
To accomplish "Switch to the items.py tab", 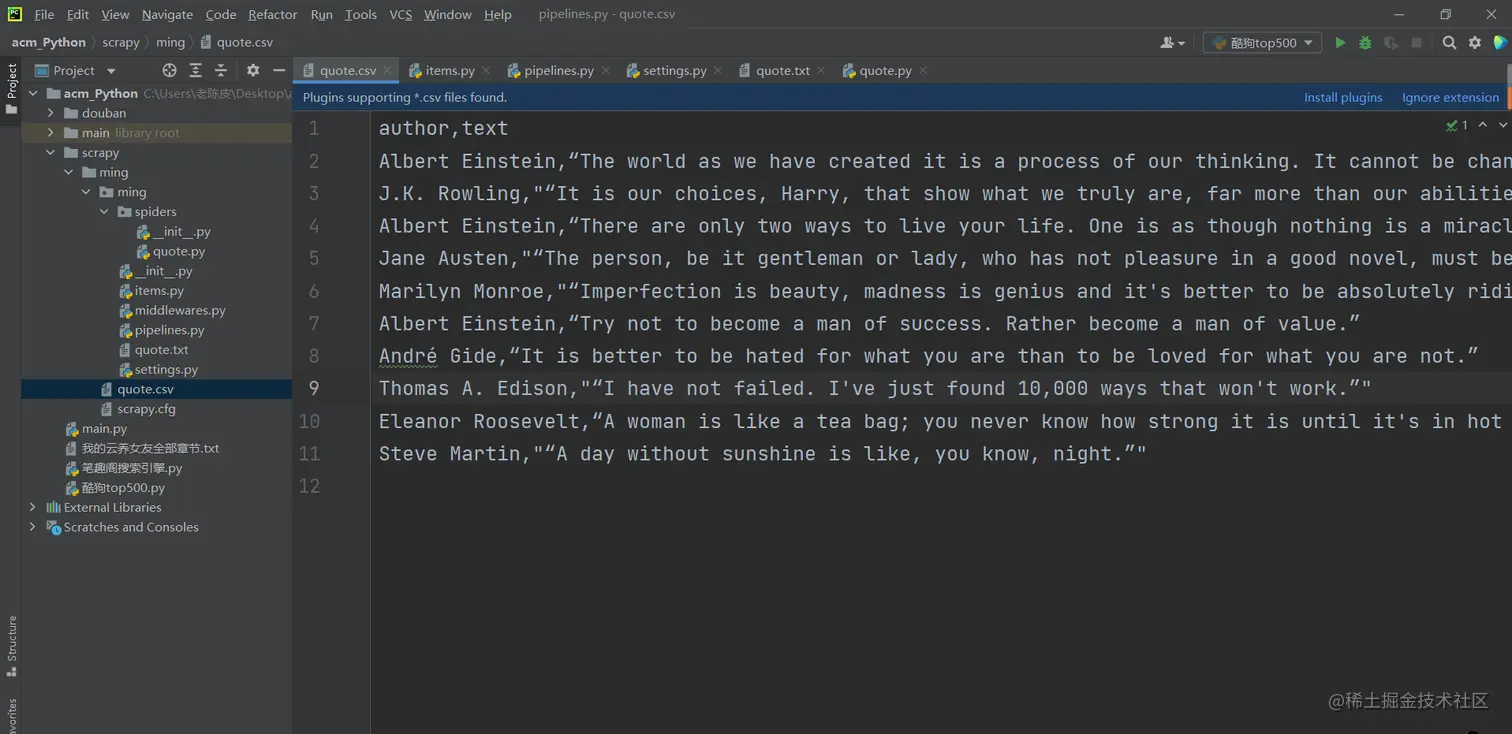I will coord(450,70).
